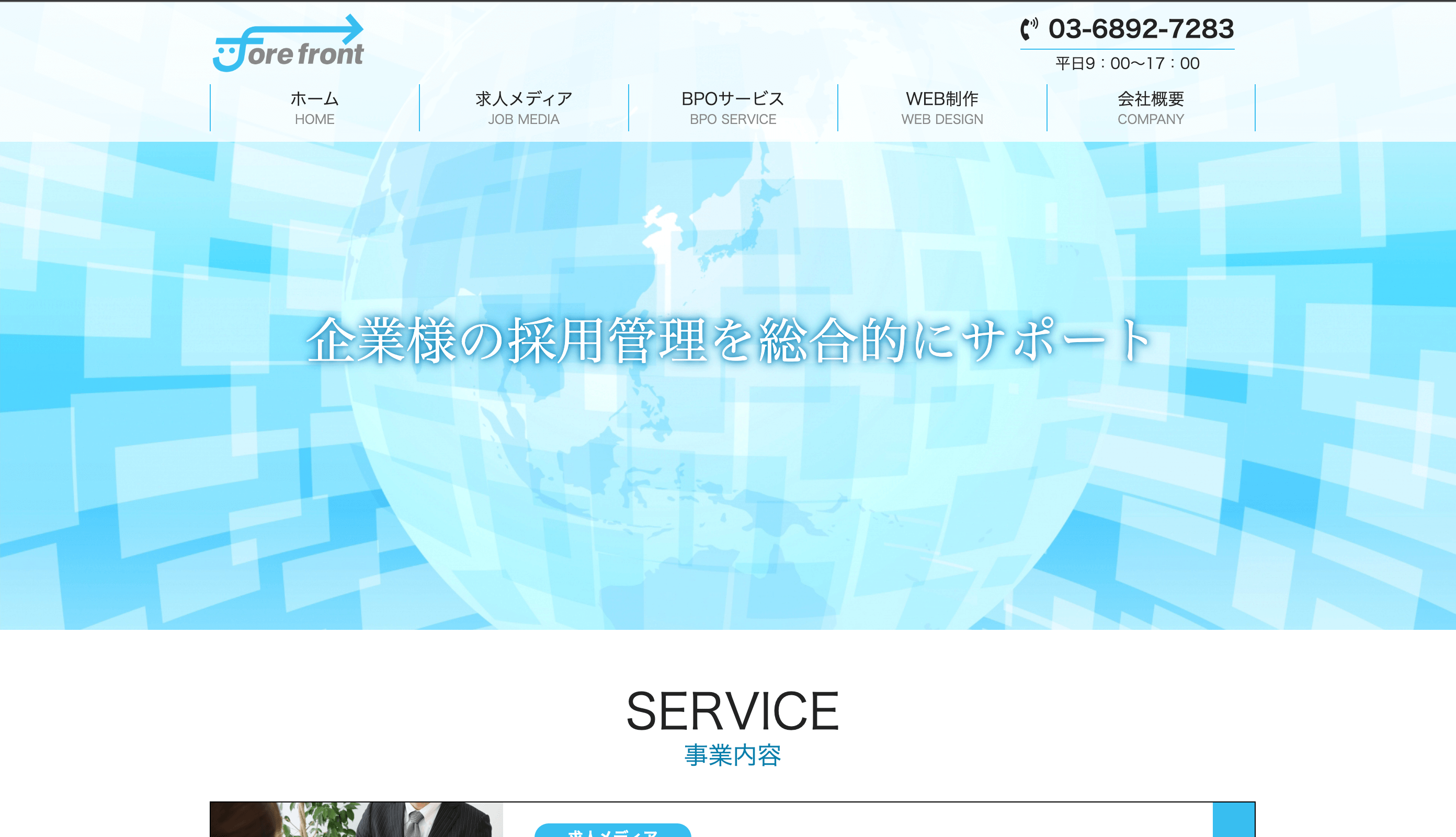This screenshot has width=1456, height=837.
Task: Click the SERVICE section heading
Action: click(x=732, y=711)
